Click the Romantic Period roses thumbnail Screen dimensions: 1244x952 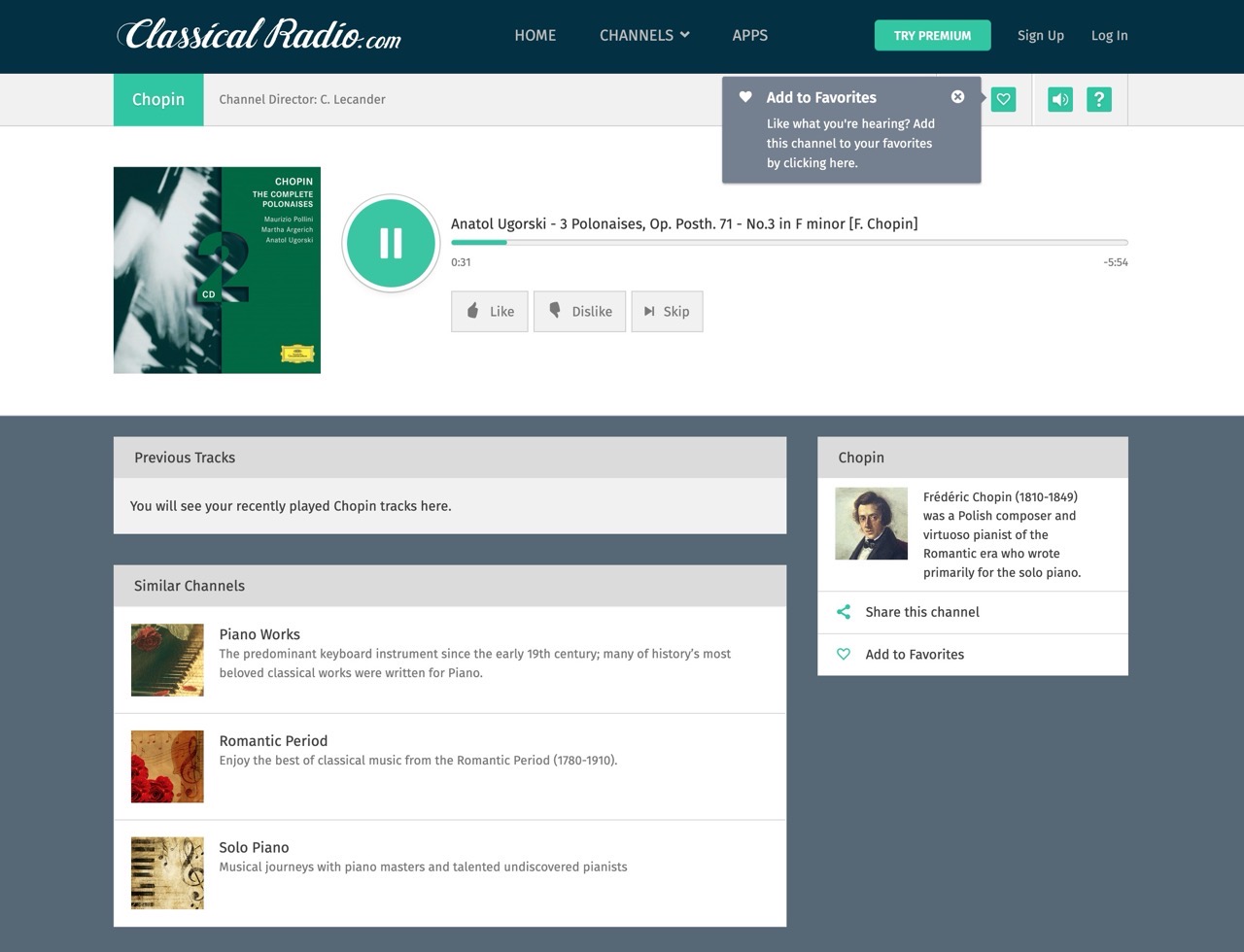coord(167,766)
